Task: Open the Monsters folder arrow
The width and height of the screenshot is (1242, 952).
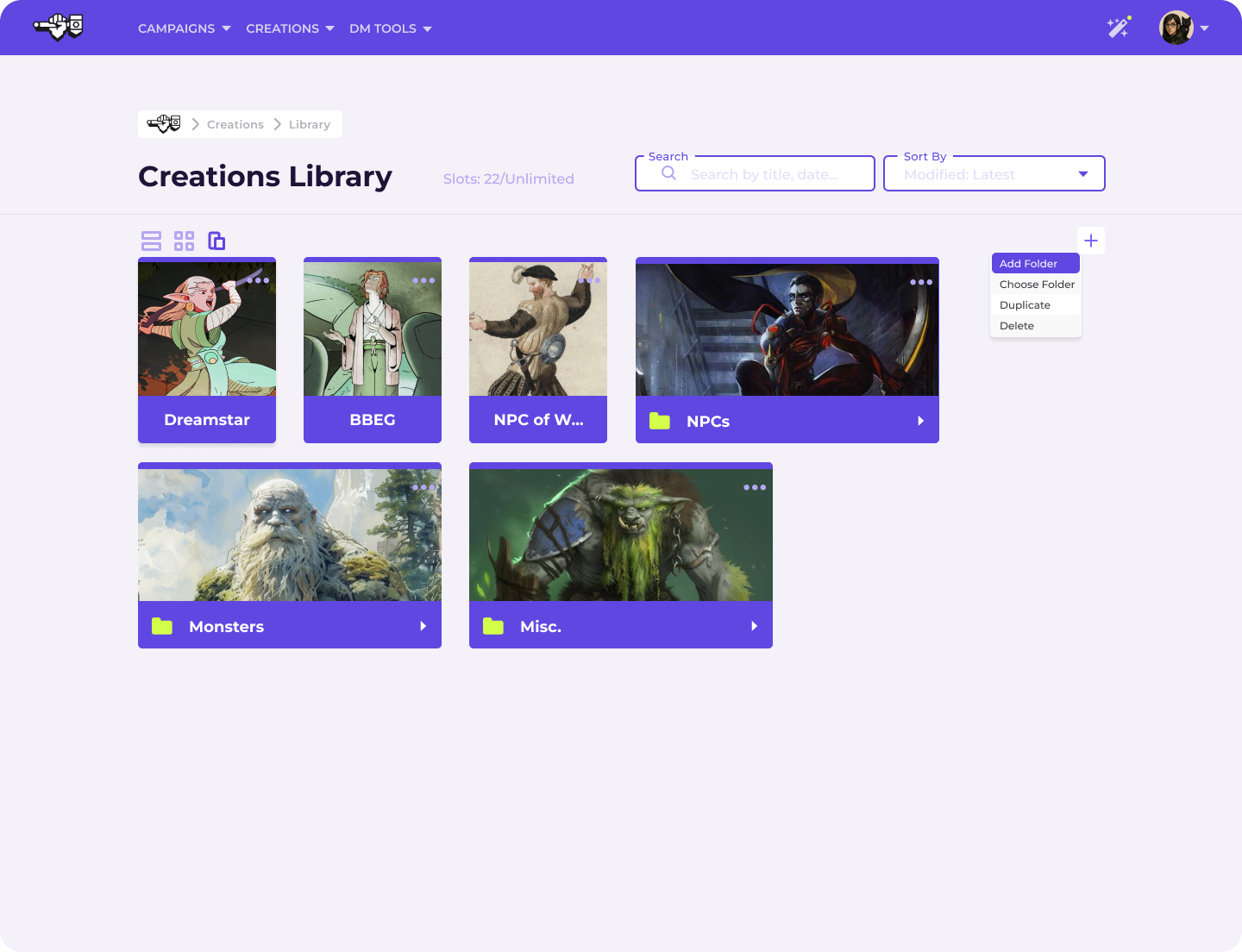Action: (423, 626)
